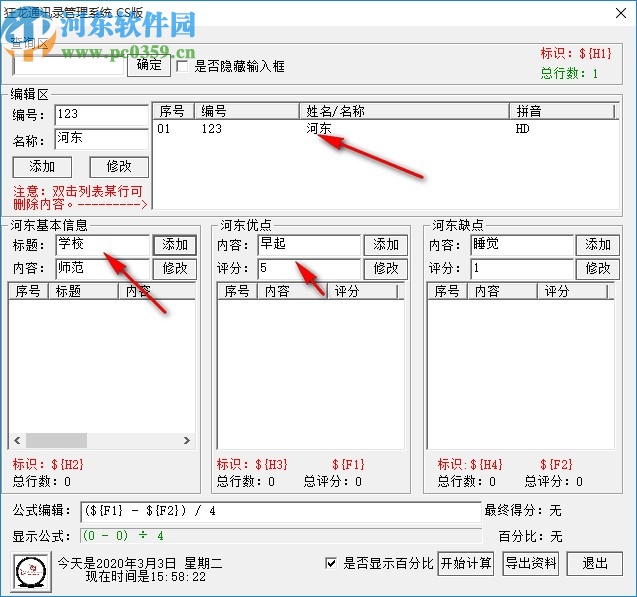Click the 编号 input field containing 123
Image resolution: width=637 pixels, height=597 pixels.
tap(102, 115)
